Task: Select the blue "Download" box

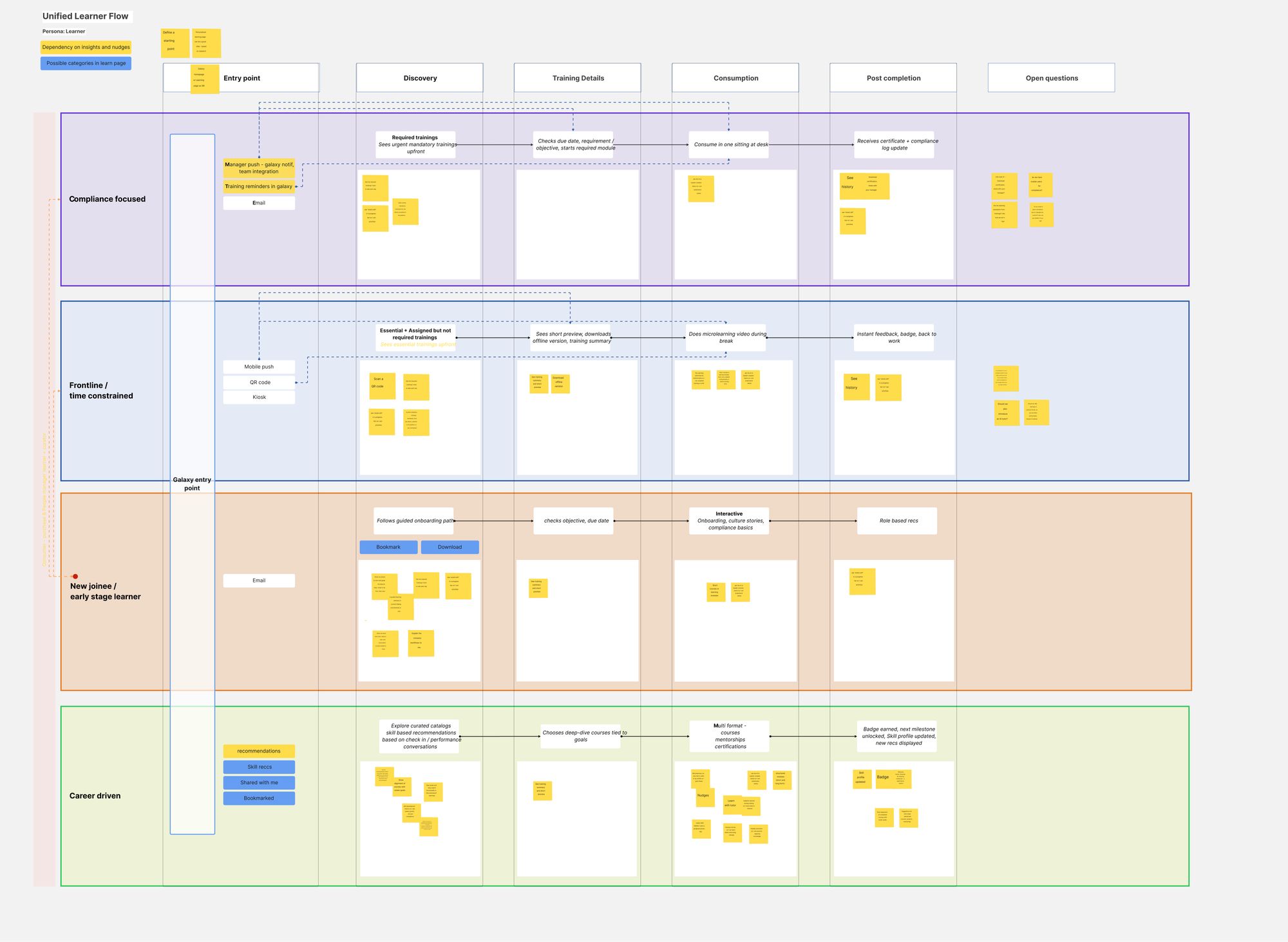Action: tap(450, 547)
